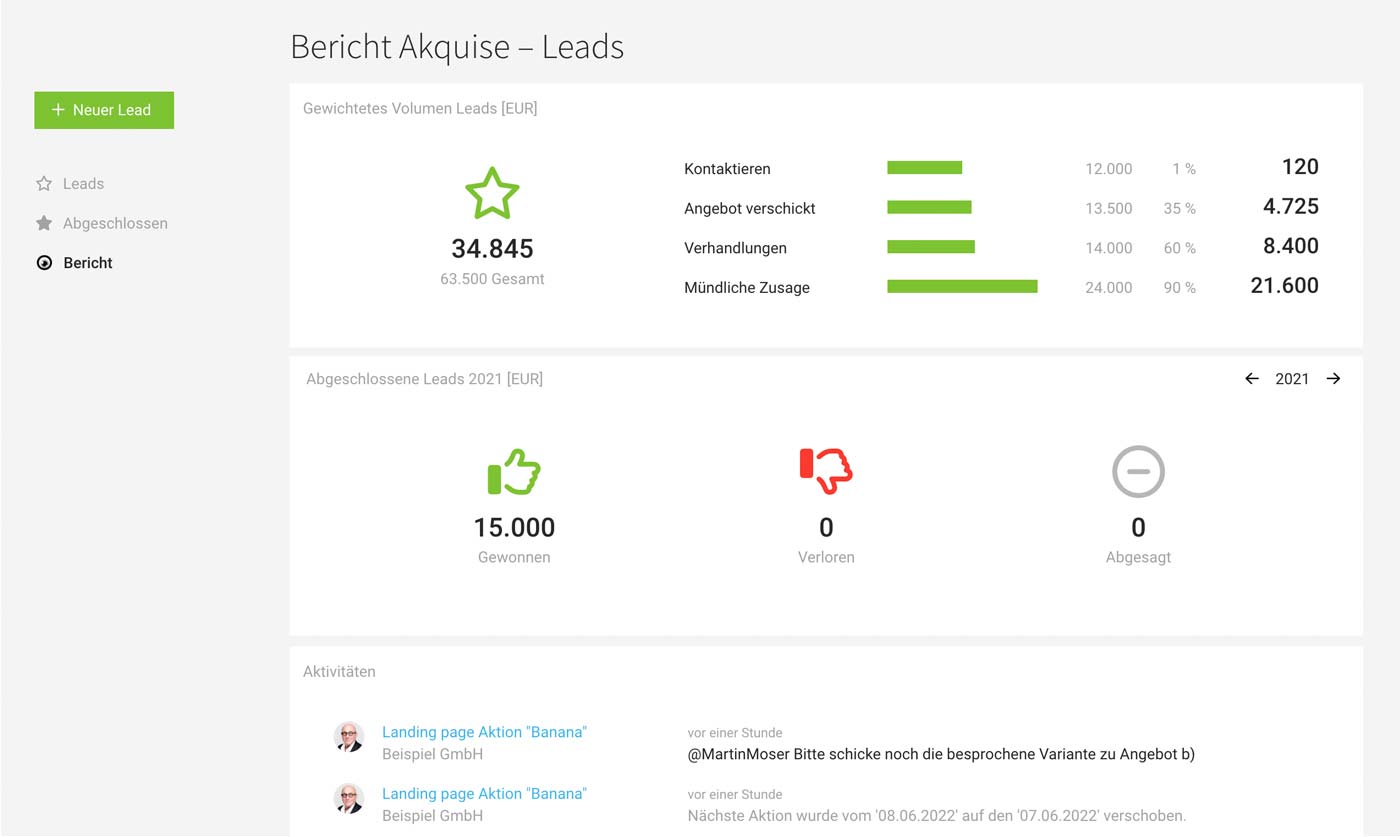
Task: Click the Abgeschlossene Leads 2021 heading
Action: click(424, 379)
